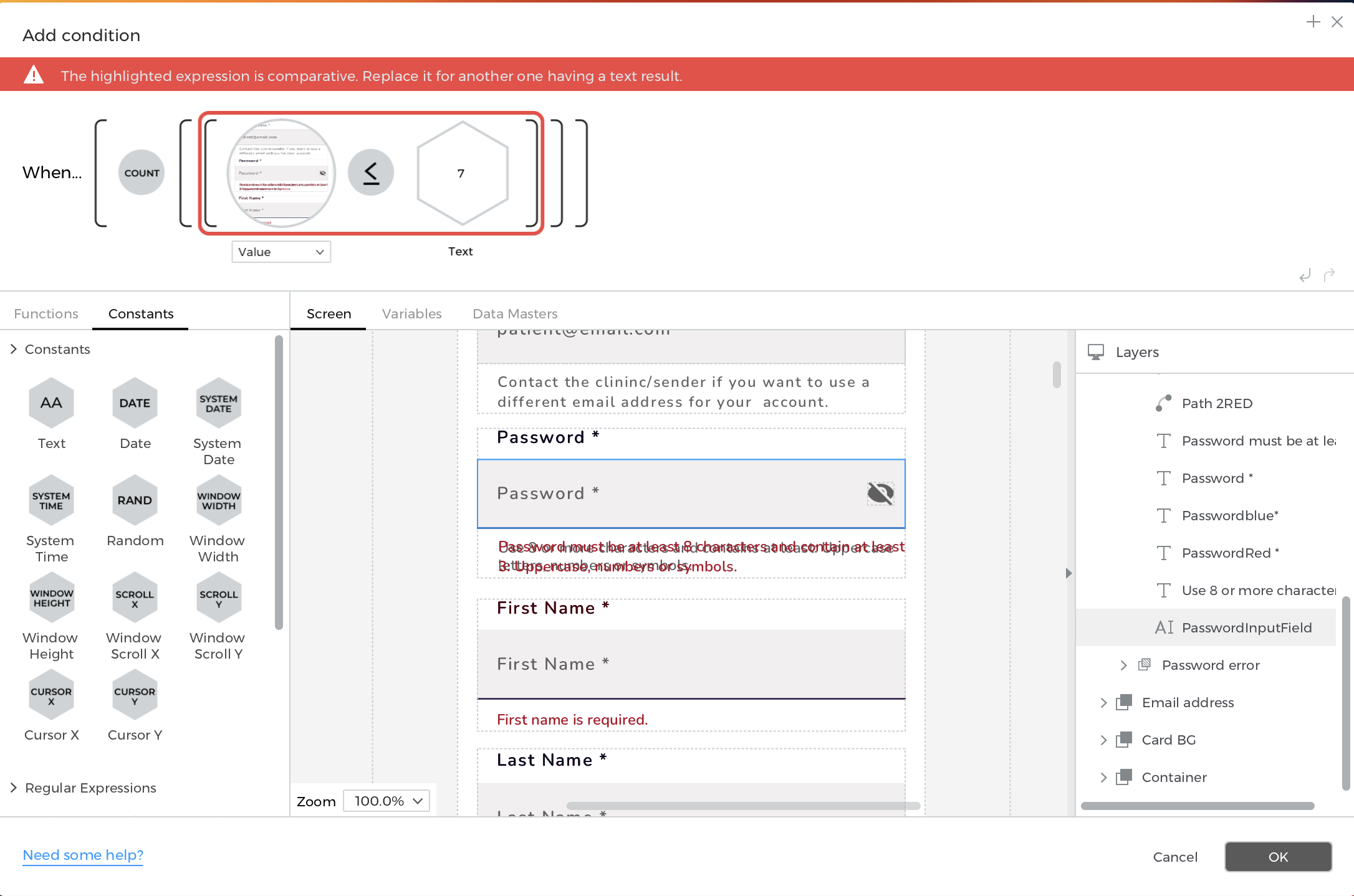Click the plus icon in dialog header

(1313, 22)
